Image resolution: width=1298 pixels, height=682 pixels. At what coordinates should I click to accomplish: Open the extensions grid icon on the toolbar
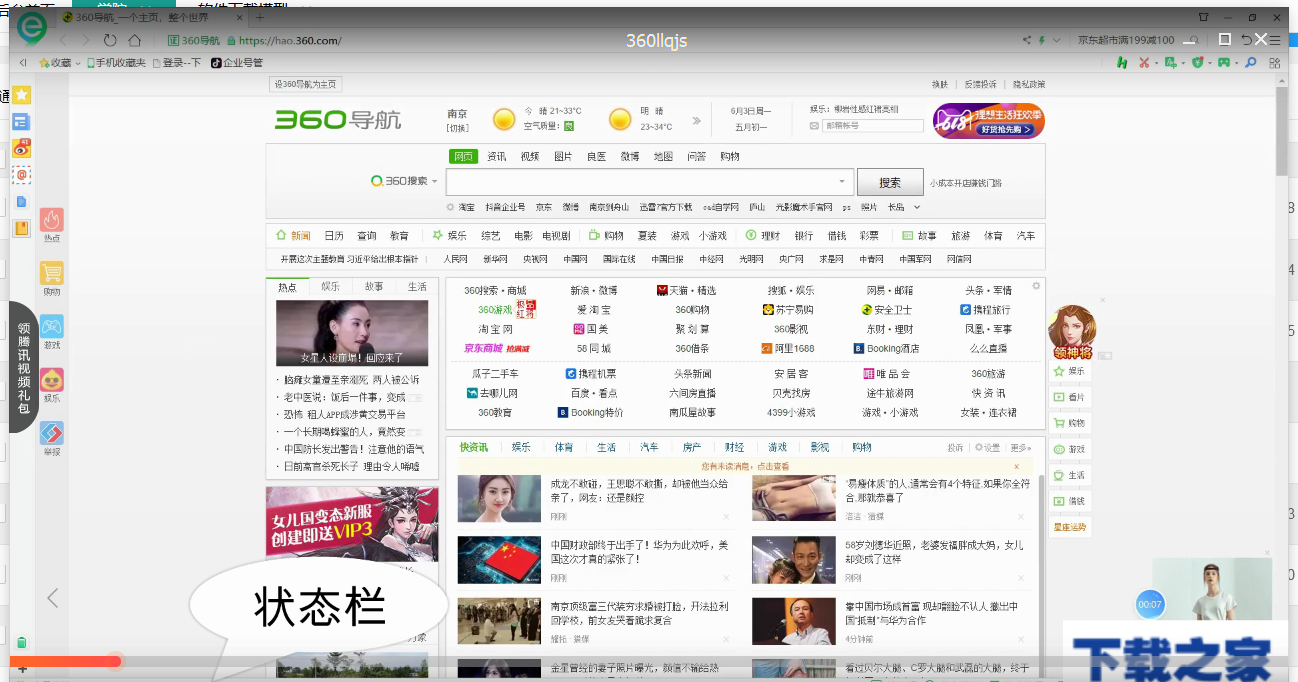pyautogui.click(x=1275, y=62)
